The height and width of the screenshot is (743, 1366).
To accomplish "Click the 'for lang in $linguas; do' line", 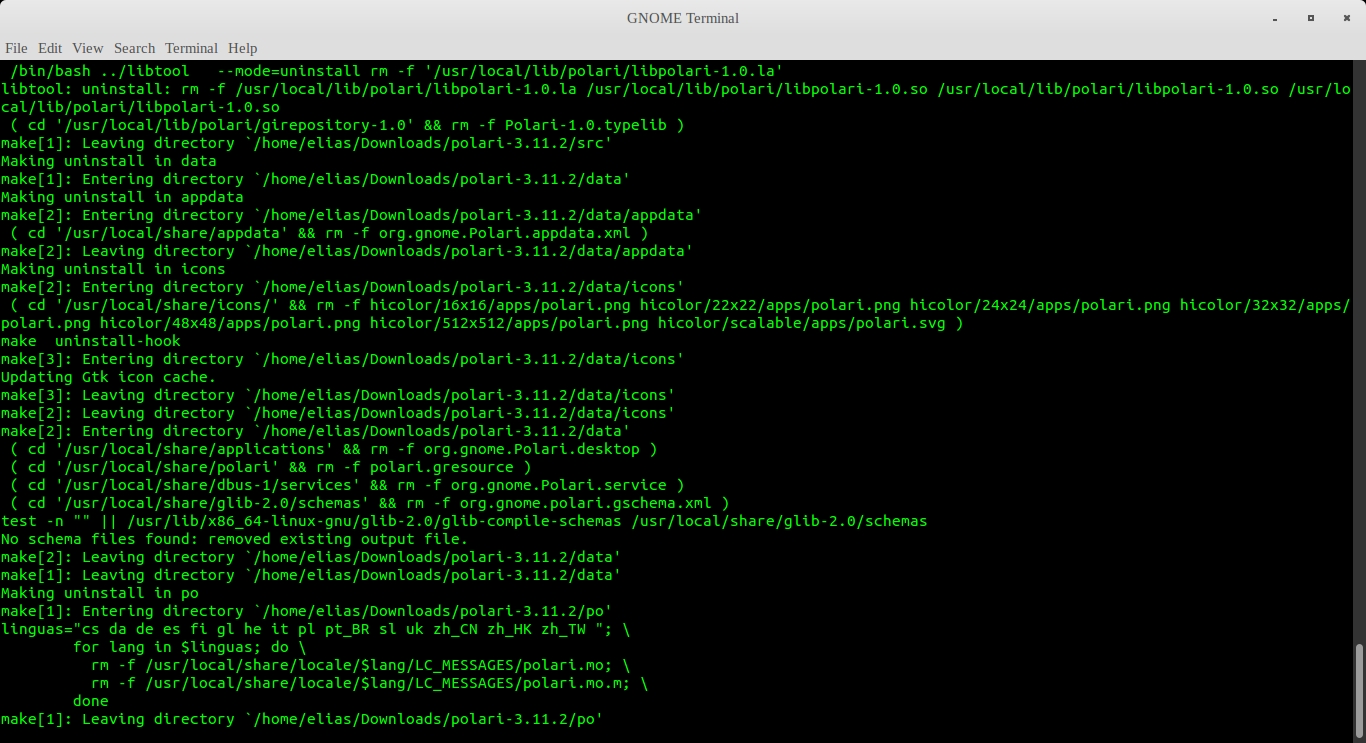I will pyautogui.click(x=189, y=647).
